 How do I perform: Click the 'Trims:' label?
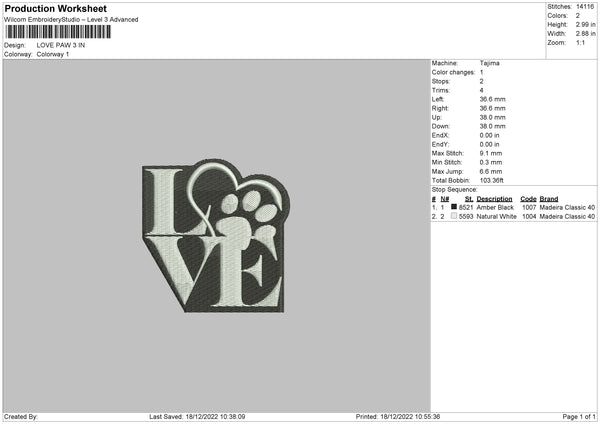click(x=440, y=91)
